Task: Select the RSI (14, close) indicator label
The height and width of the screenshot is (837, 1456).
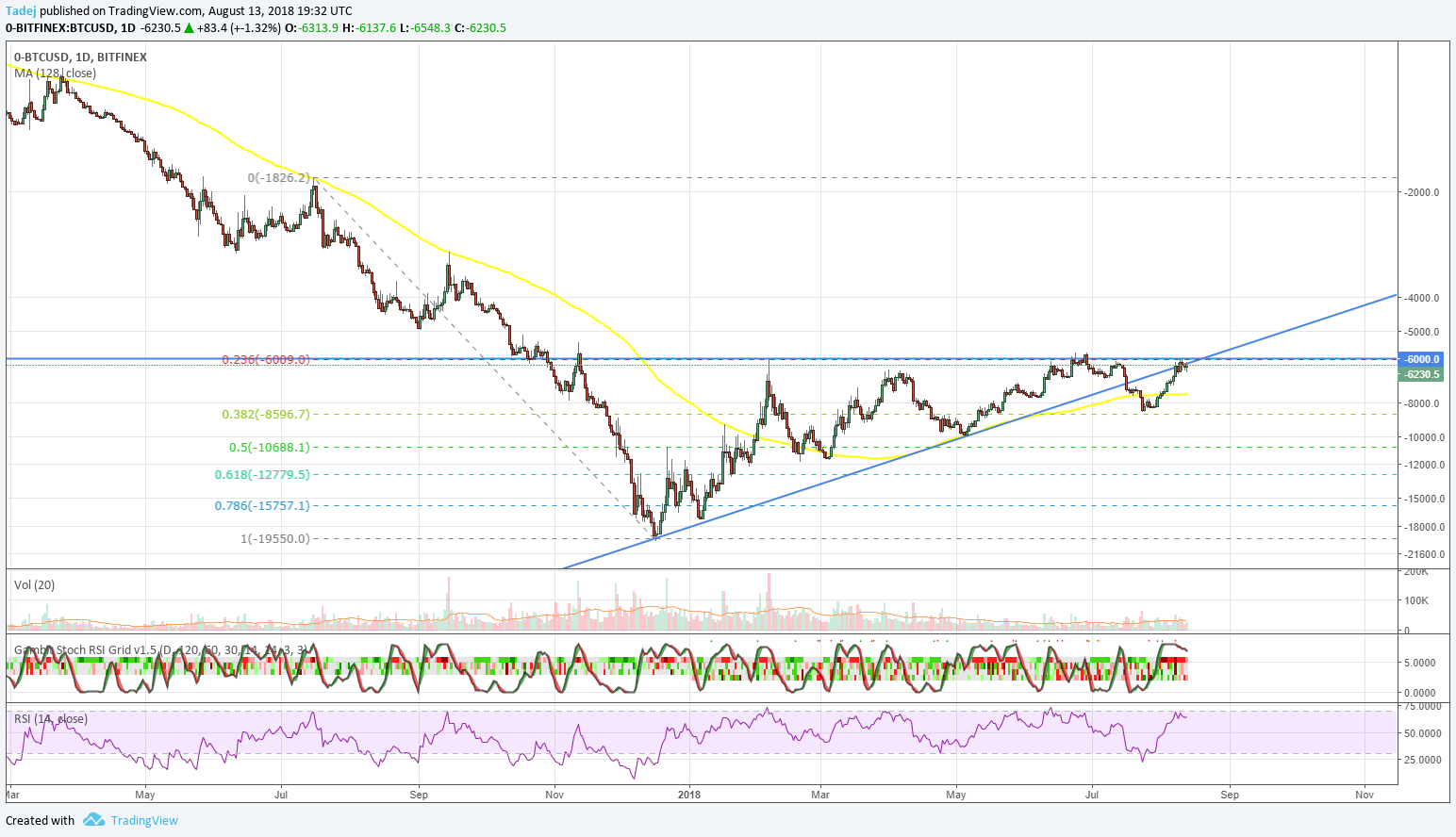Action: point(51,718)
